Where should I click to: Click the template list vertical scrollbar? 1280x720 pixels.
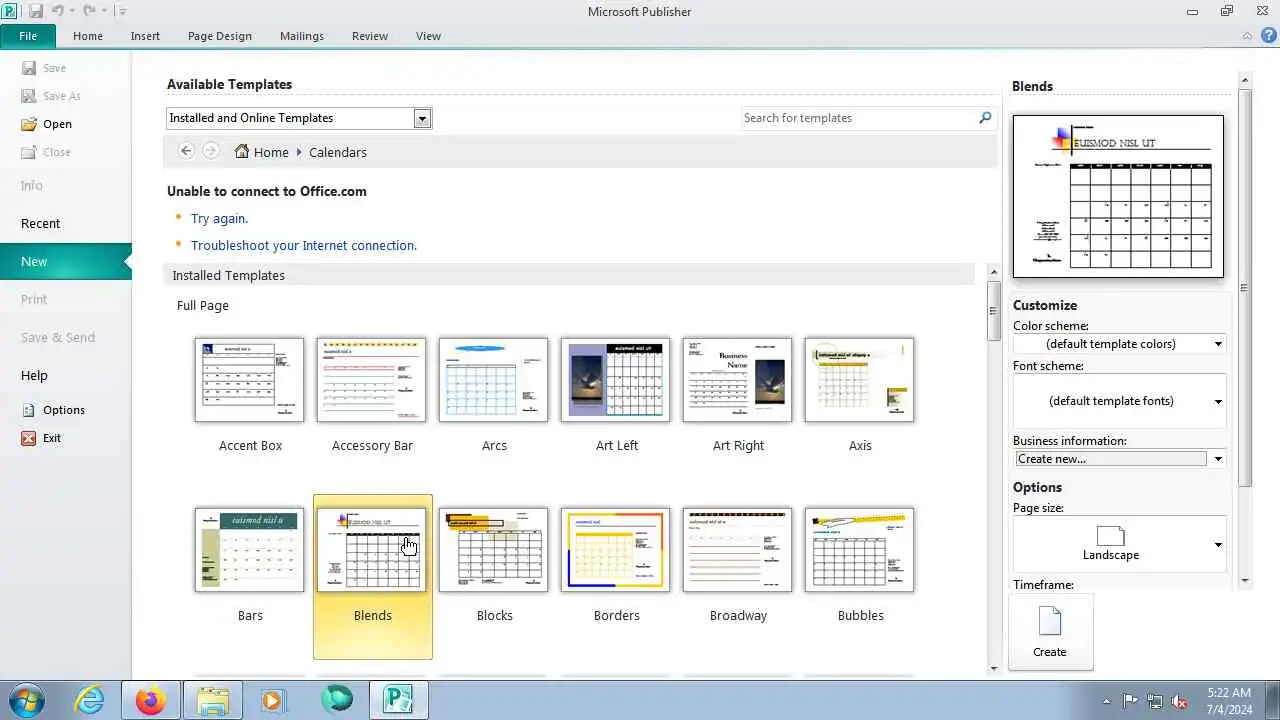993,470
